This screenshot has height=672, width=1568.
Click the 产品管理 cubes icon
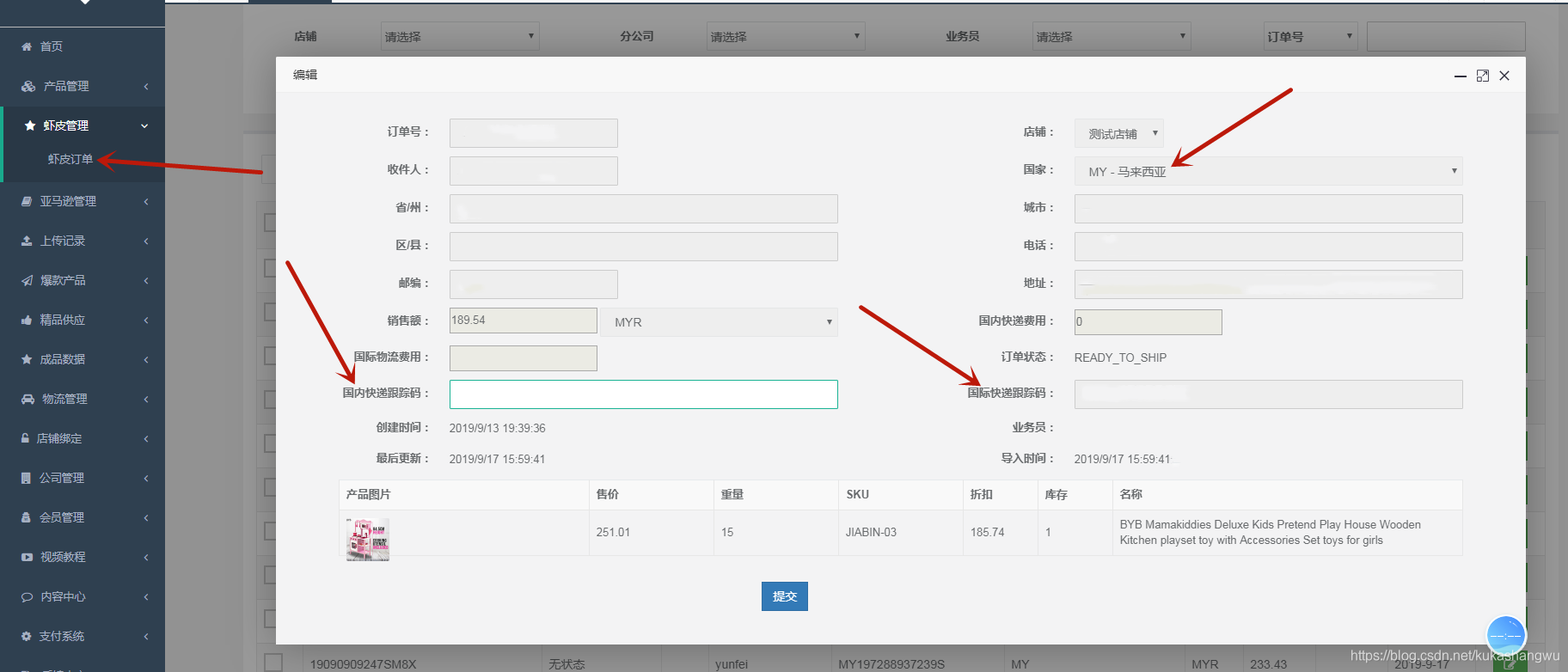(28, 86)
